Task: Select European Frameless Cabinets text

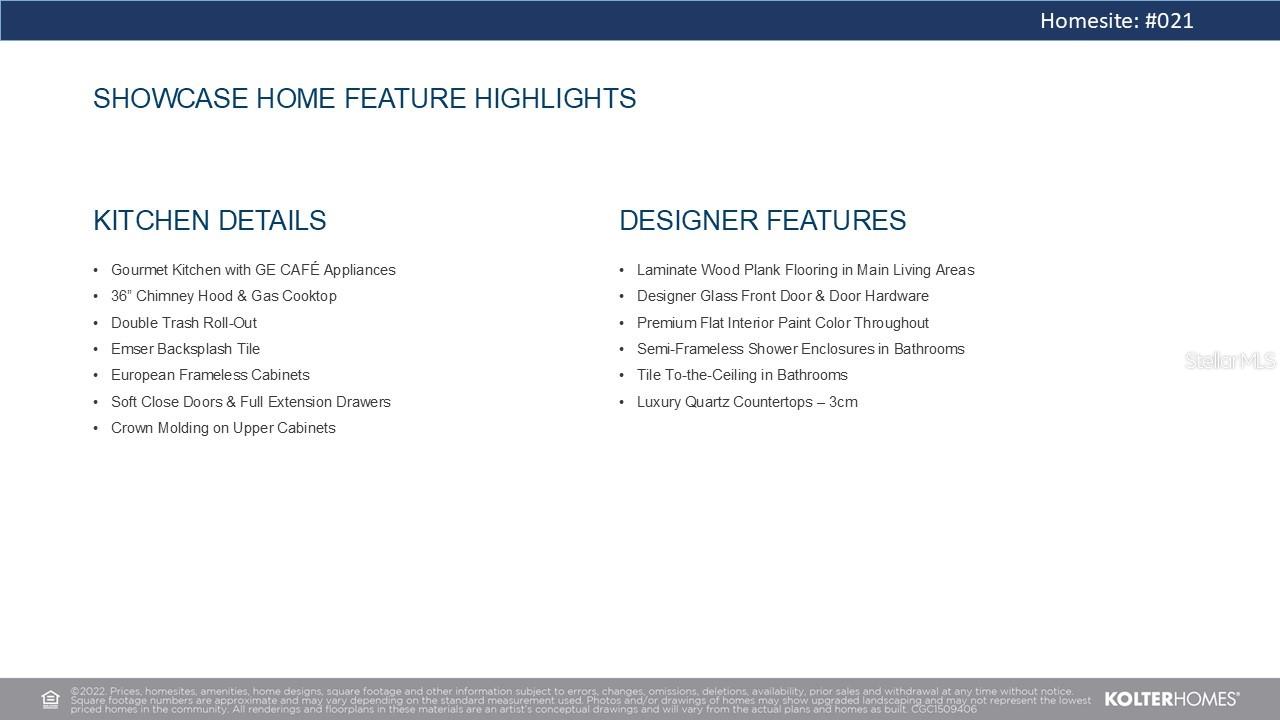Action: (x=210, y=375)
